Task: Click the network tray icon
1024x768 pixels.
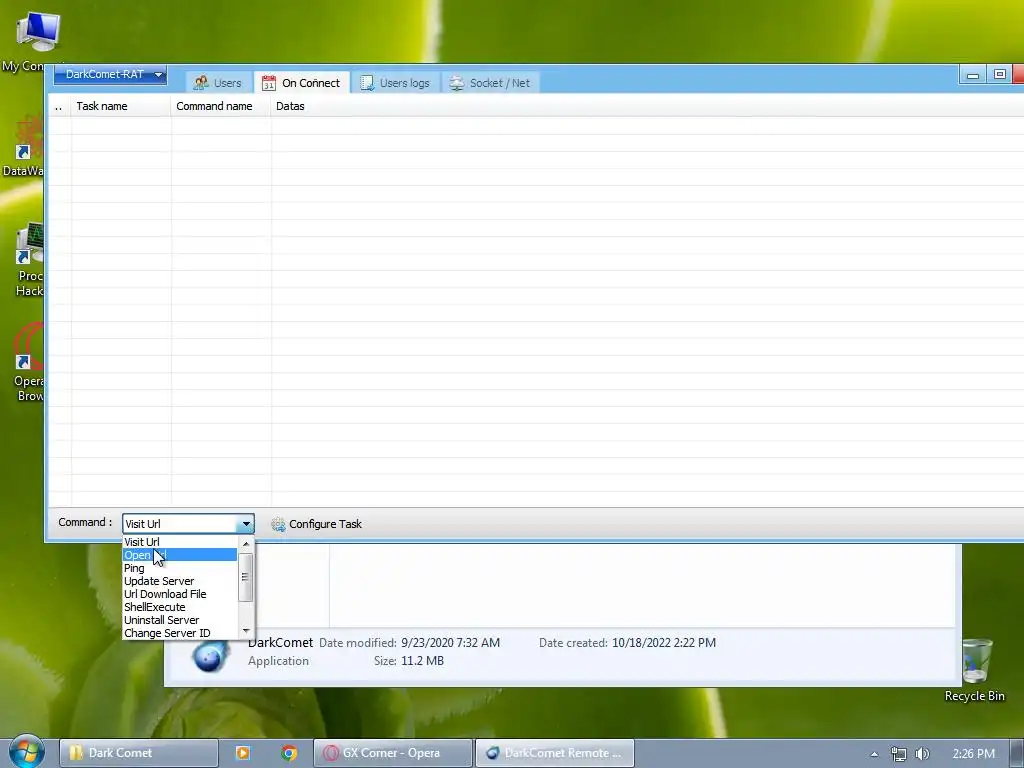Action: pyautogui.click(x=899, y=754)
